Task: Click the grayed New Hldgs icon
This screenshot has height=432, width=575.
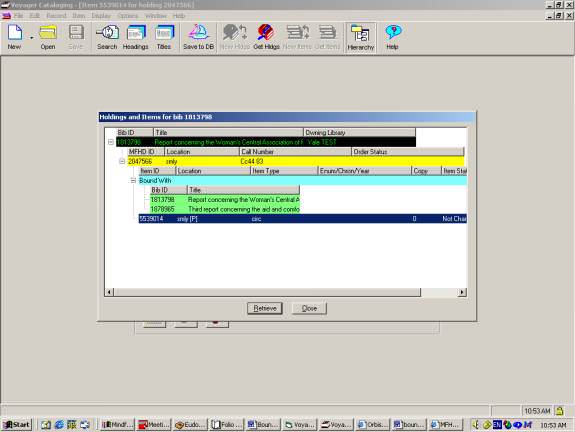Action: 235,32
